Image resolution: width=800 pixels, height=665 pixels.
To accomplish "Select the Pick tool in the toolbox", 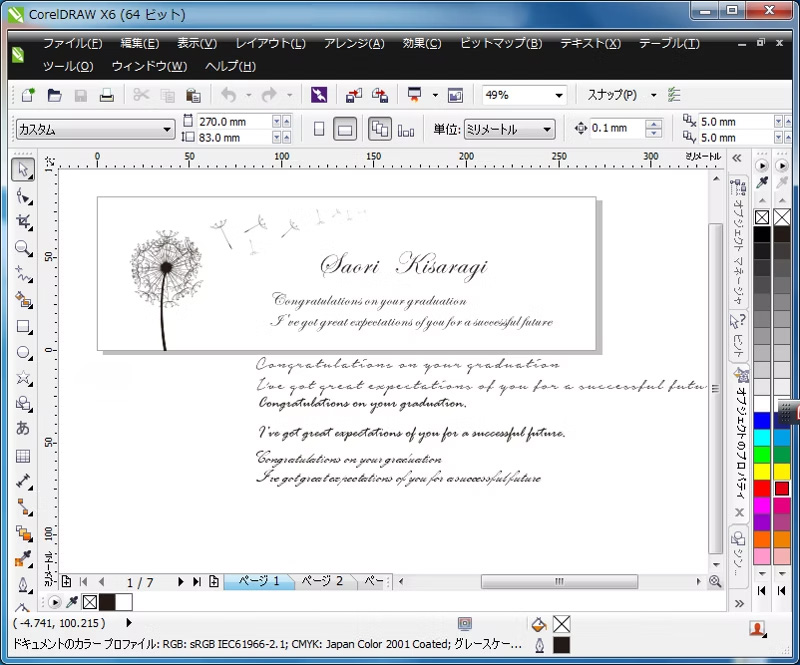I will click(x=23, y=170).
